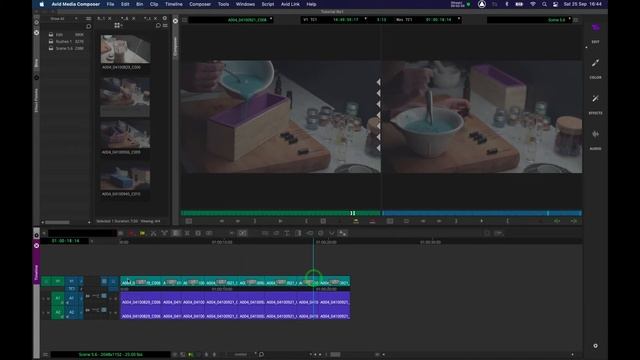640x360 pixels.
Task: Click Control Center icon in macOS menu bar
Action: pos(555,4)
